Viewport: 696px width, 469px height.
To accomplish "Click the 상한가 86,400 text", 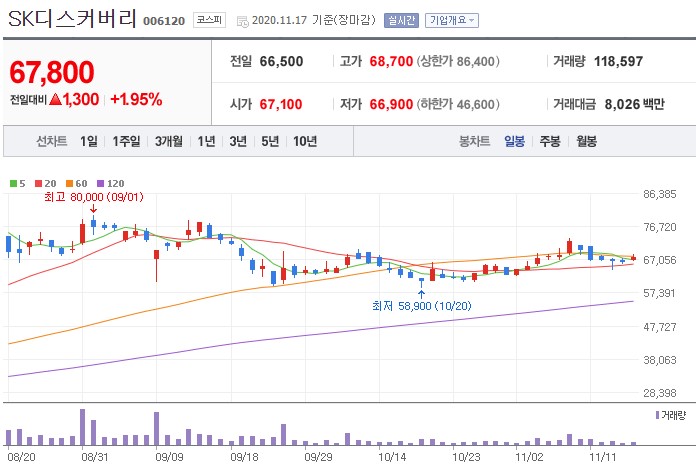I will pos(458,61).
